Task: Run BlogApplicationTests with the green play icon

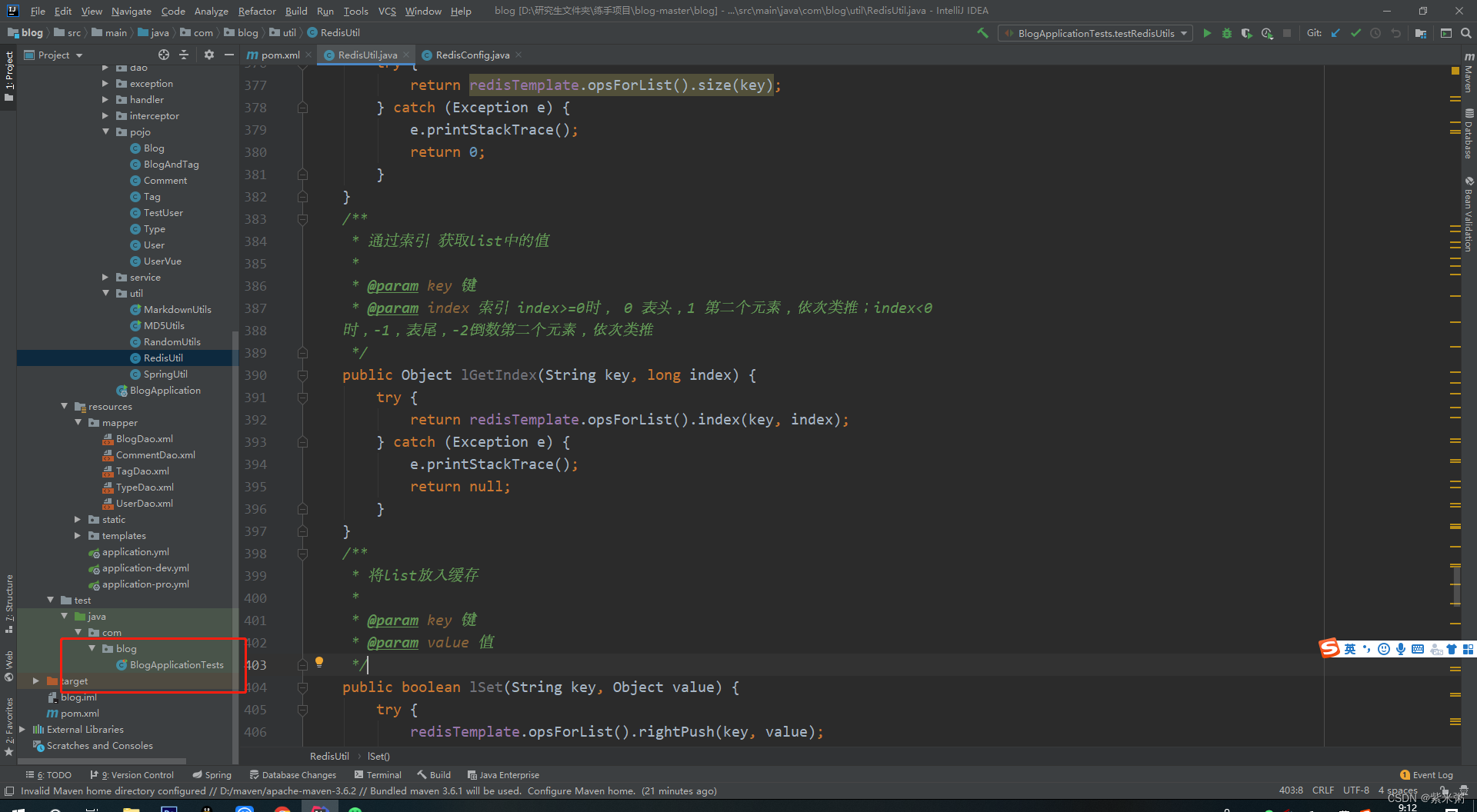Action: click(1207, 33)
